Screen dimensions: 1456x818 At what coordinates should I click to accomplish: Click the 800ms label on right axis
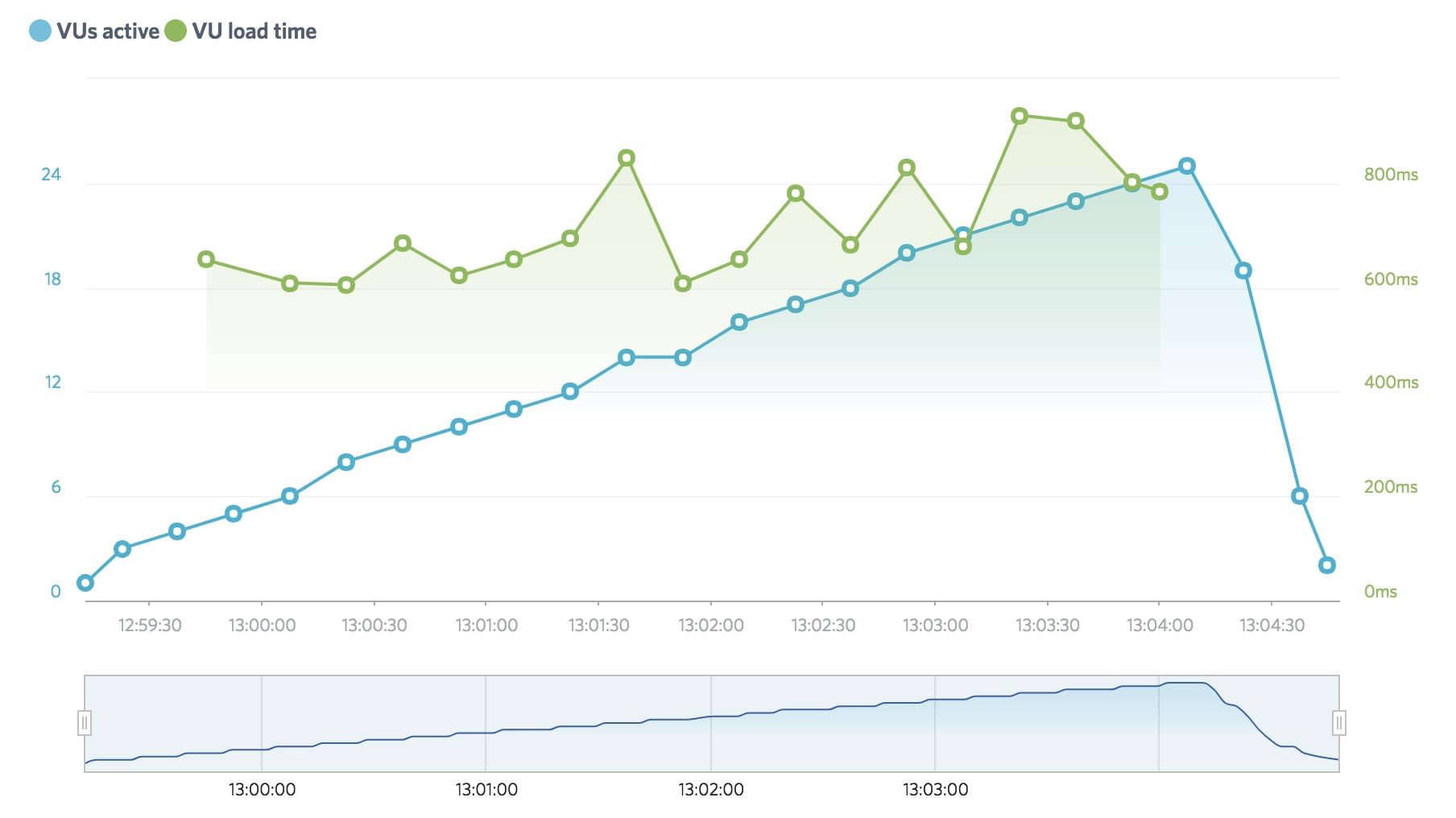coord(1391,175)
